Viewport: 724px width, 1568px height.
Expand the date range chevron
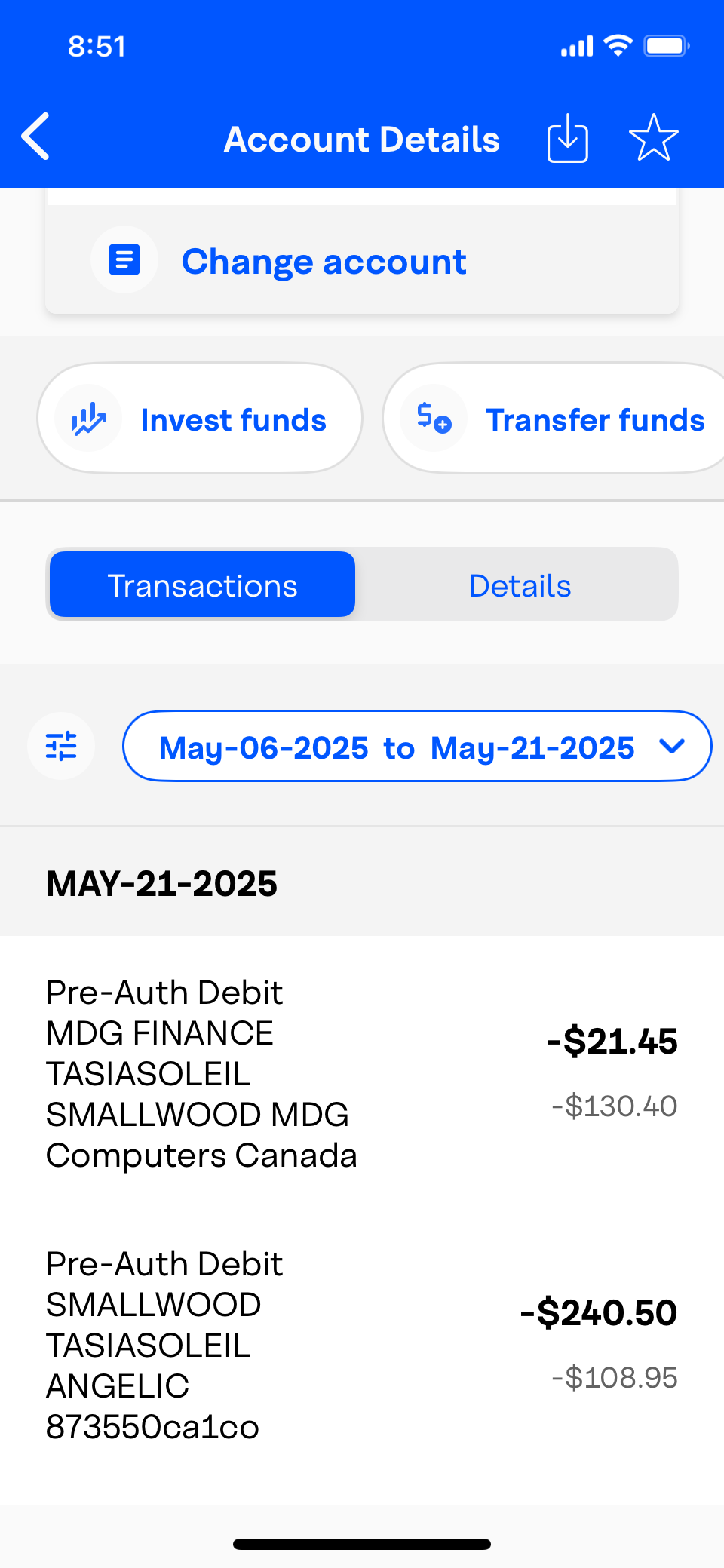coord(671,746)
